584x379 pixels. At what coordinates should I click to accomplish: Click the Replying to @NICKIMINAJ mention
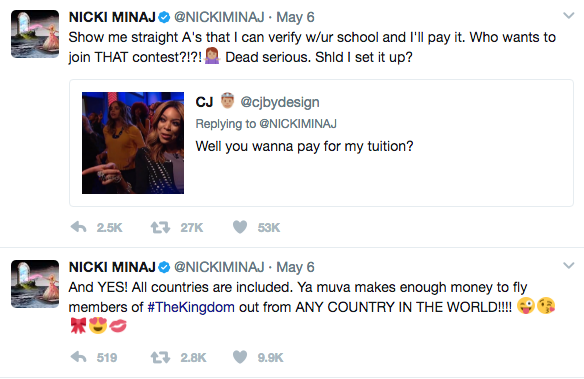(298, 124)
